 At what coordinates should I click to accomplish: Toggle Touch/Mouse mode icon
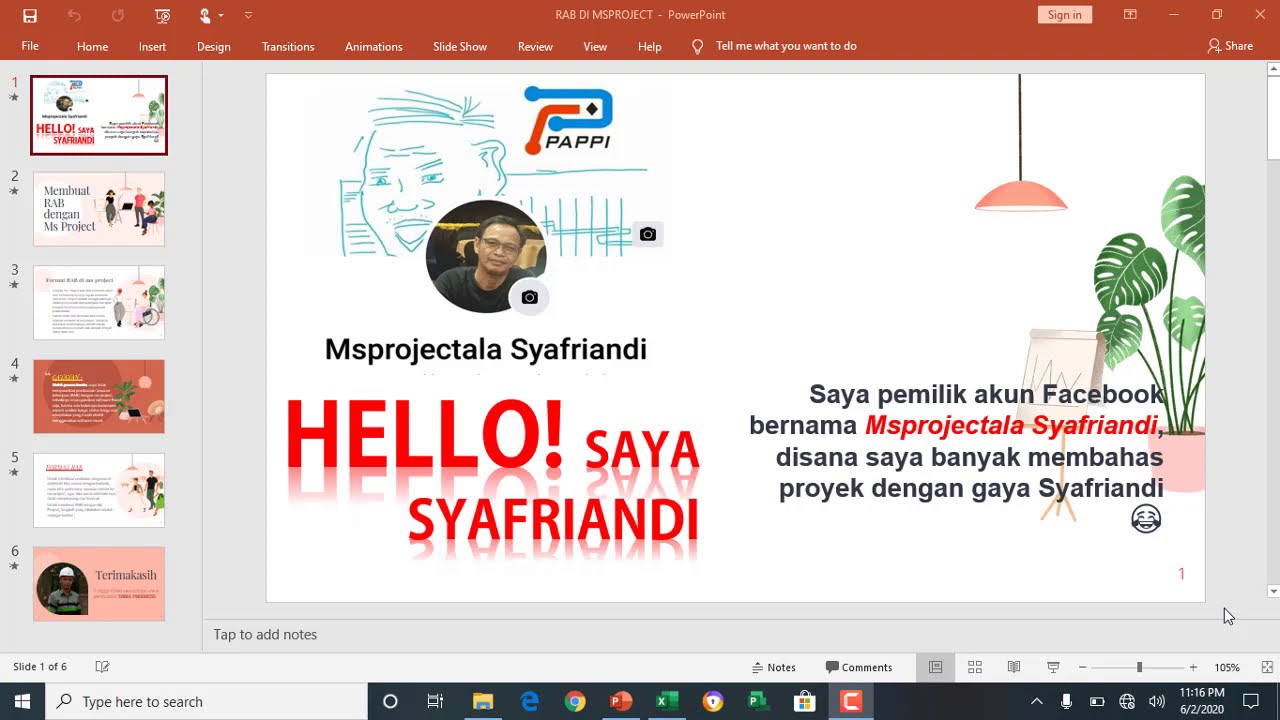click(x=205, y=15)
